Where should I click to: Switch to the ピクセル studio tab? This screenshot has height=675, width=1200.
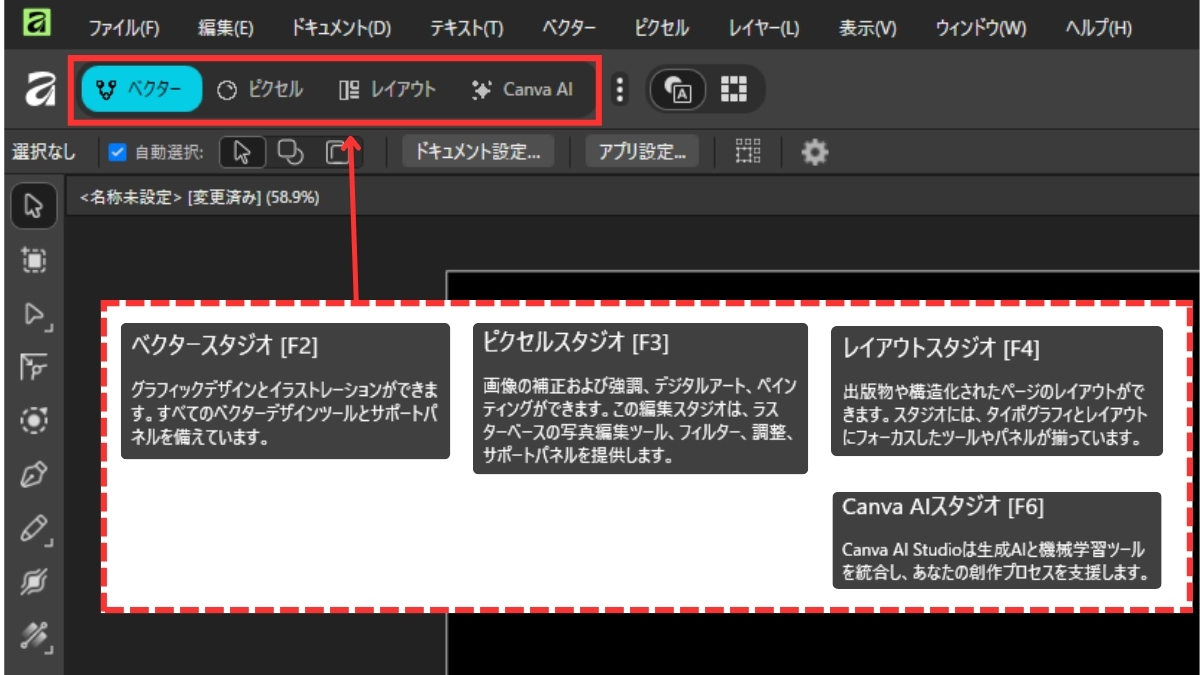[260, 90]
